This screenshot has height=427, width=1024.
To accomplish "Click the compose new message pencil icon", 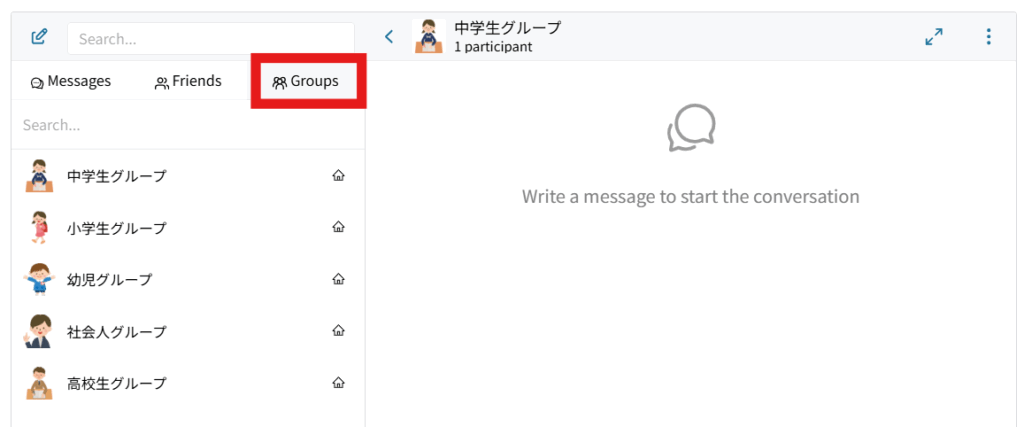I will [x=39, y=37].
